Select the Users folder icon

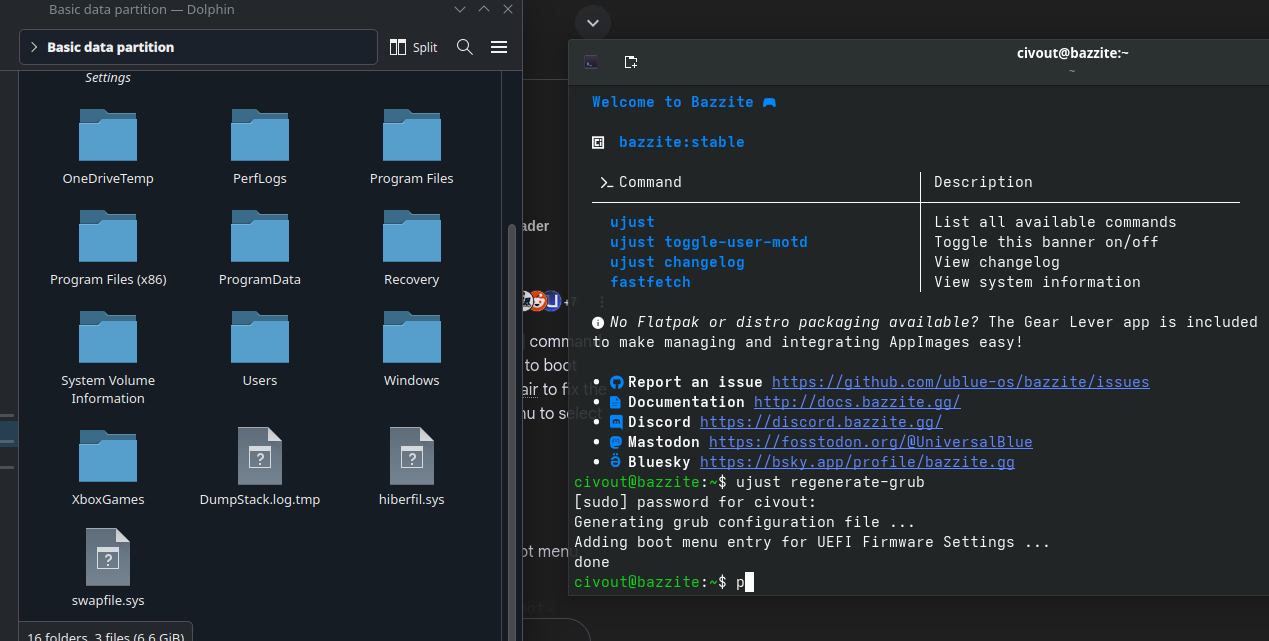point(260,337)
